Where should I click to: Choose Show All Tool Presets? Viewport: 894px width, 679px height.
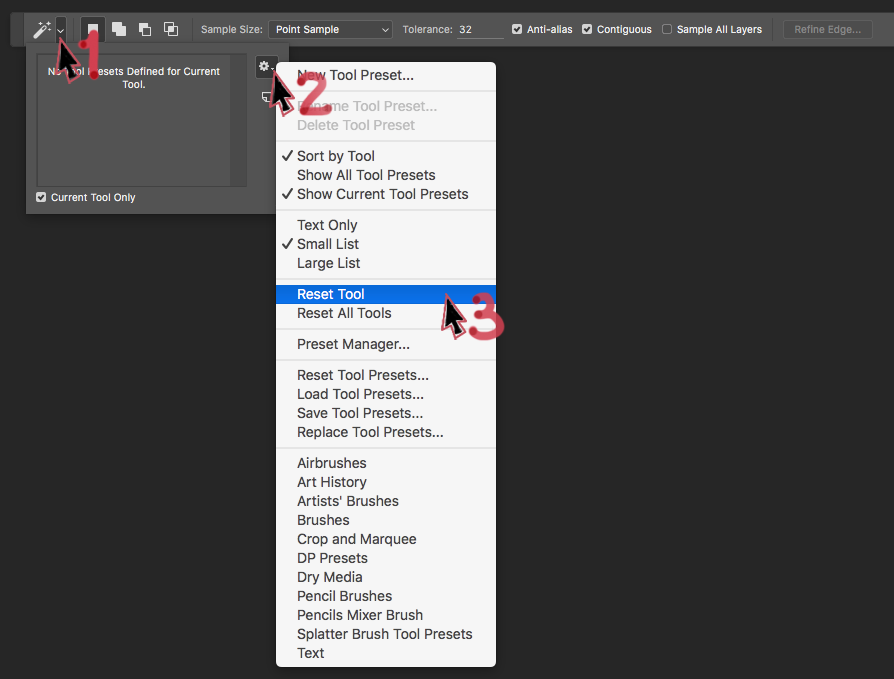386,175
